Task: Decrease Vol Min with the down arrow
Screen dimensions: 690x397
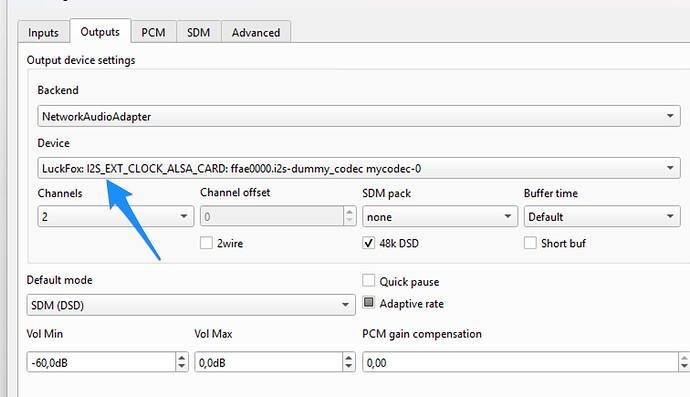Action: tap(182, 367)
